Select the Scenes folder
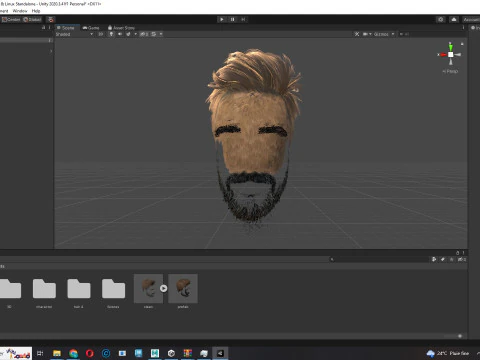 coord(113,292)
